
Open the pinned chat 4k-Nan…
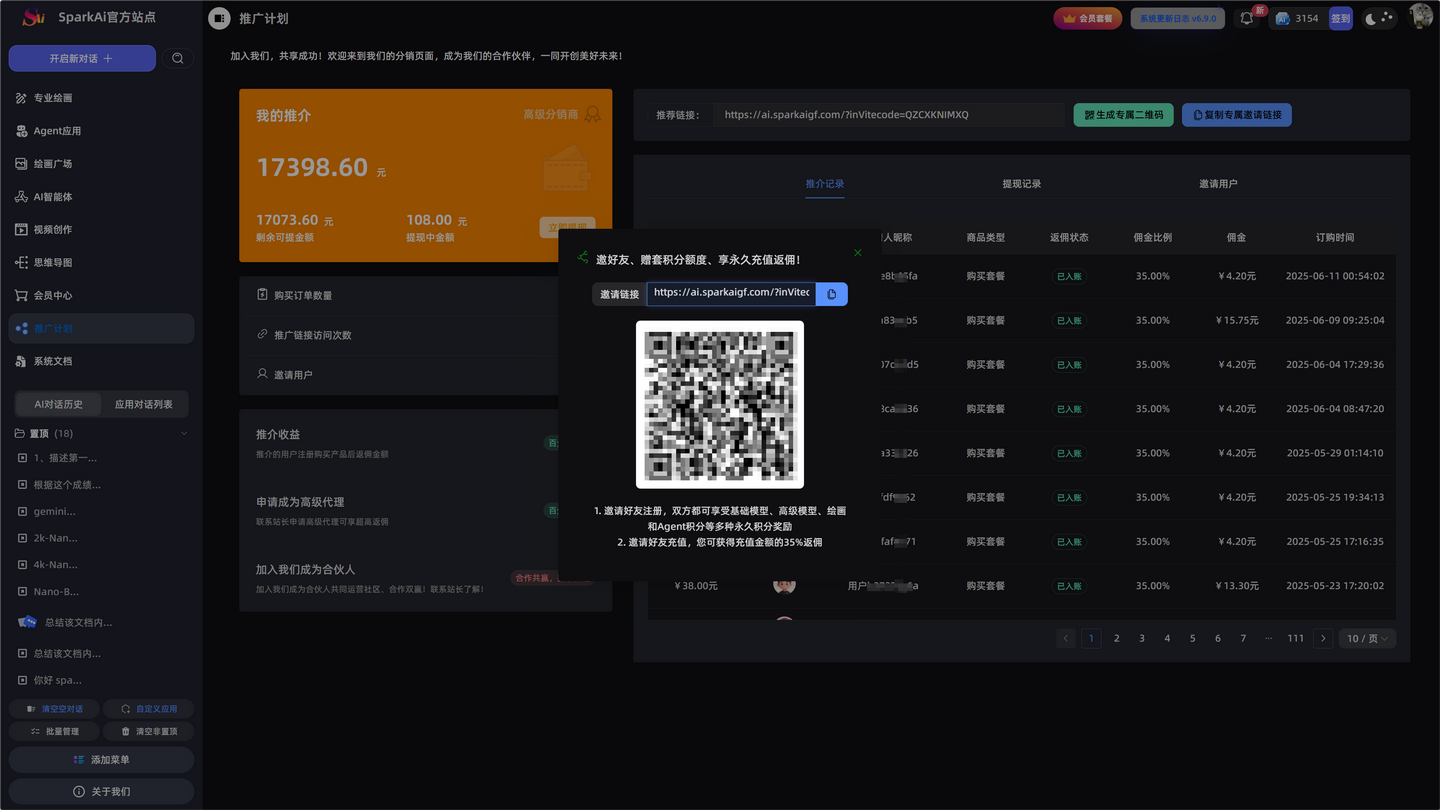101,564
